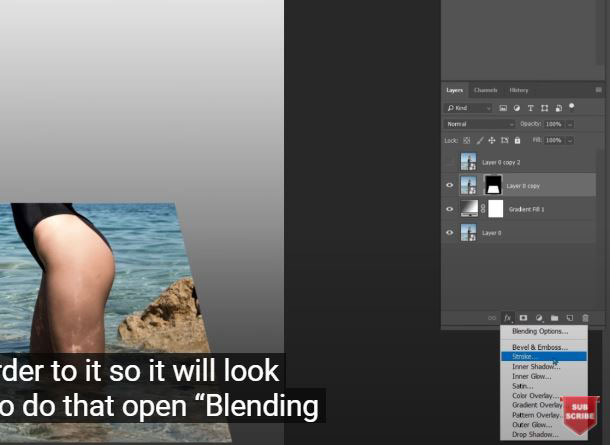Screen dimensions: 610x445
Task: Select Layer 0 copy 2 thumbnail
Action: click(x=468, y=161)
